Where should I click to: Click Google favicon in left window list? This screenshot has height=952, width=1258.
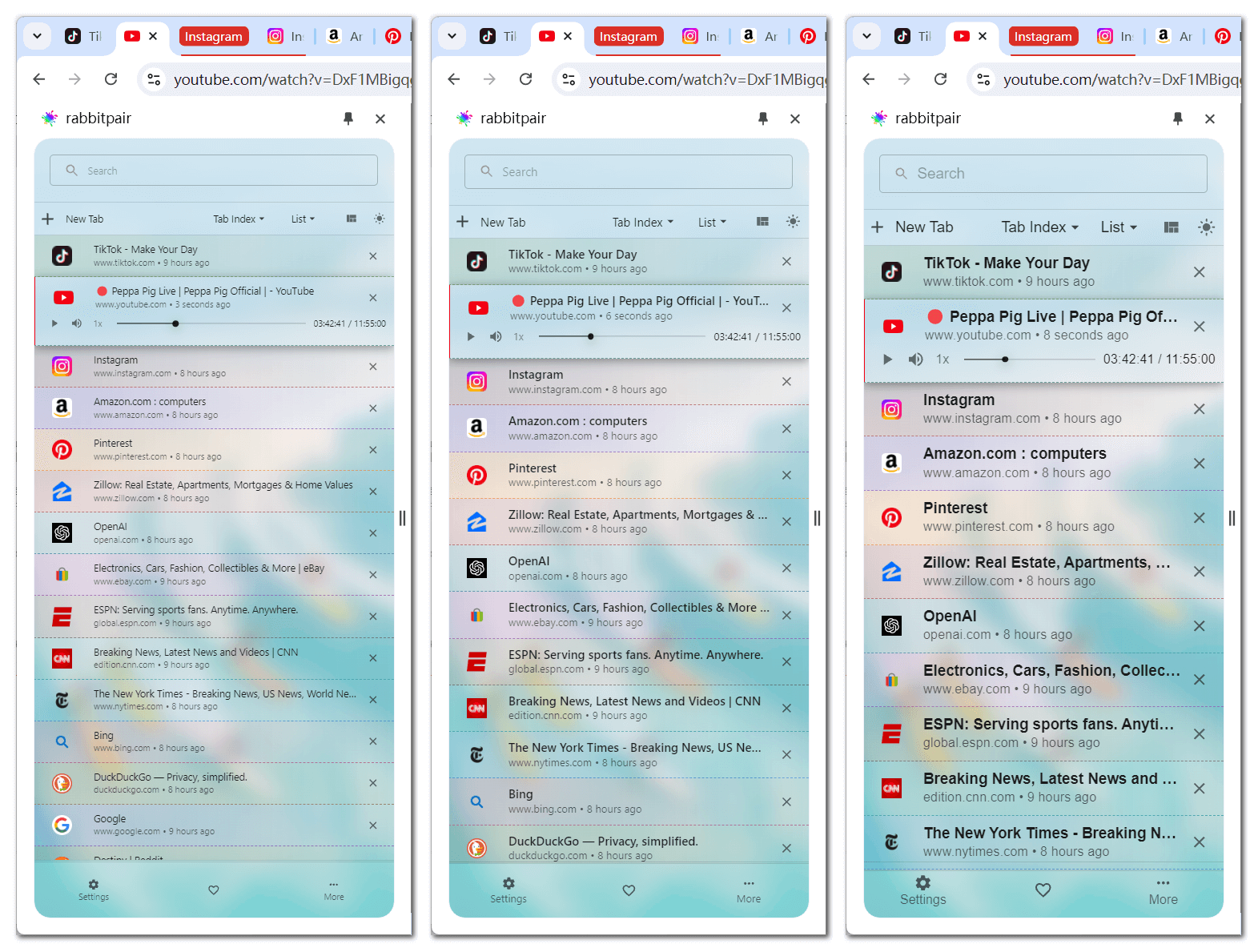[x=62, y=825]
